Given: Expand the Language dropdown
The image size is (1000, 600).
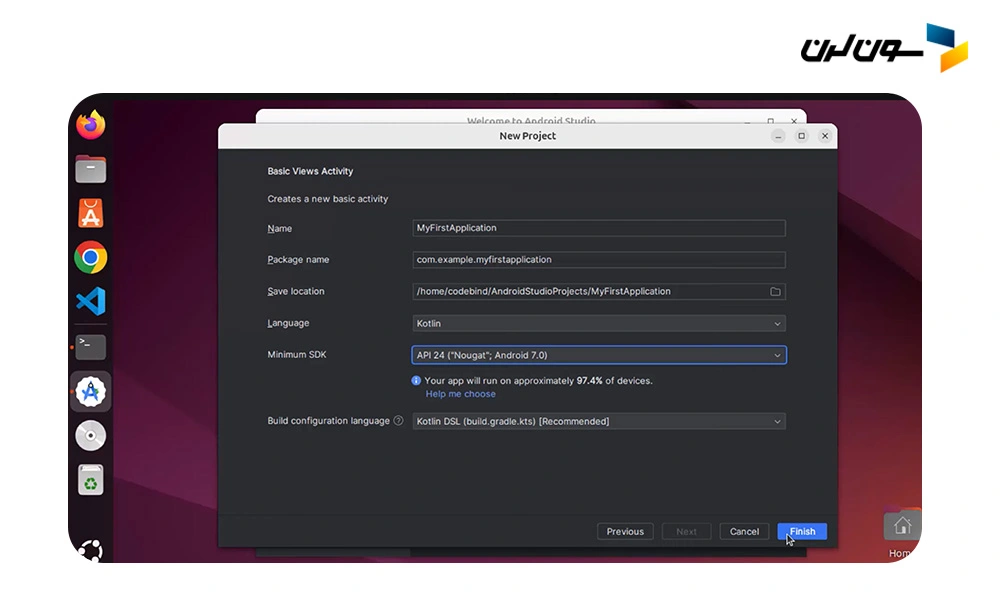Looking at the screenshot, I should (599, 324).
